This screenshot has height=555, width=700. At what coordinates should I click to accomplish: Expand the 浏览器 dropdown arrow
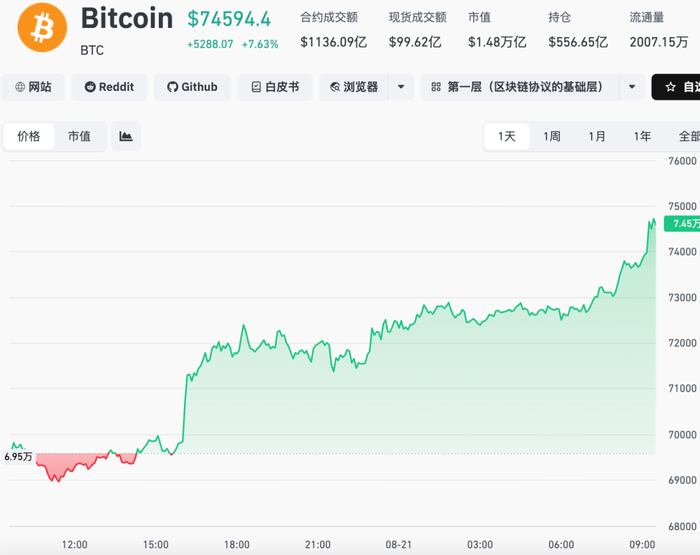[401, 87]
